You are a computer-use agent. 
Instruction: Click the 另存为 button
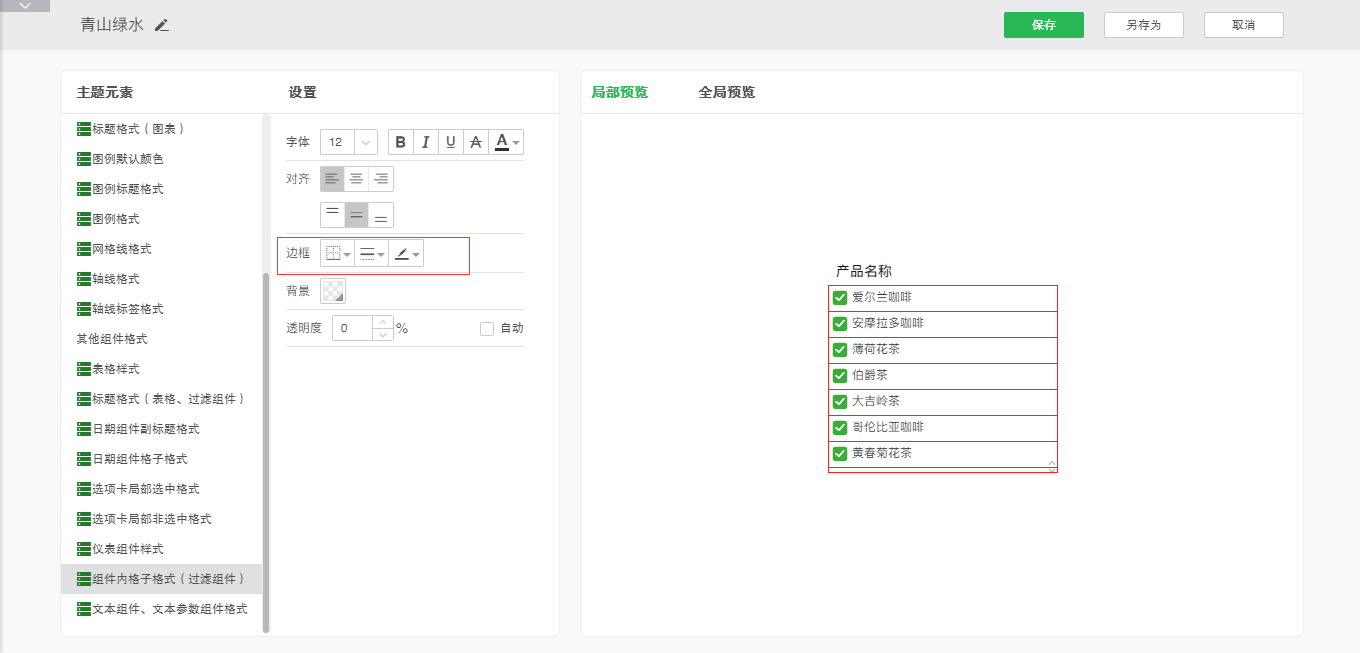pyautogui.click(x=1143, y=25)
